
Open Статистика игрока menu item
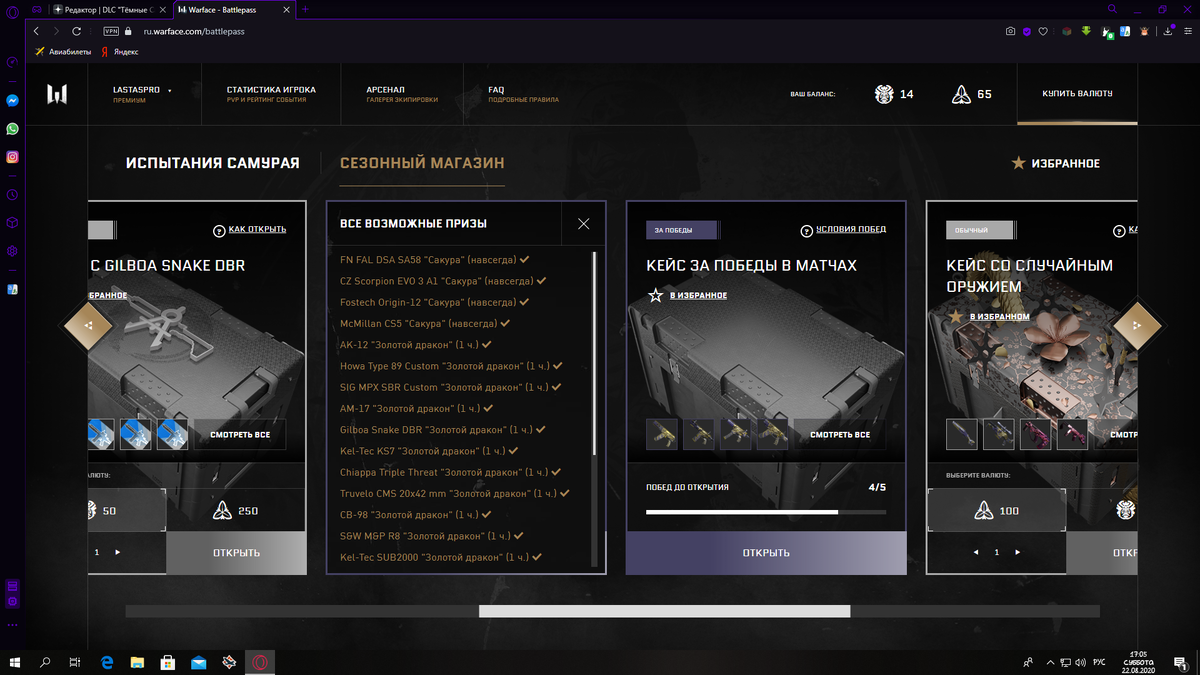coord(271,94)
